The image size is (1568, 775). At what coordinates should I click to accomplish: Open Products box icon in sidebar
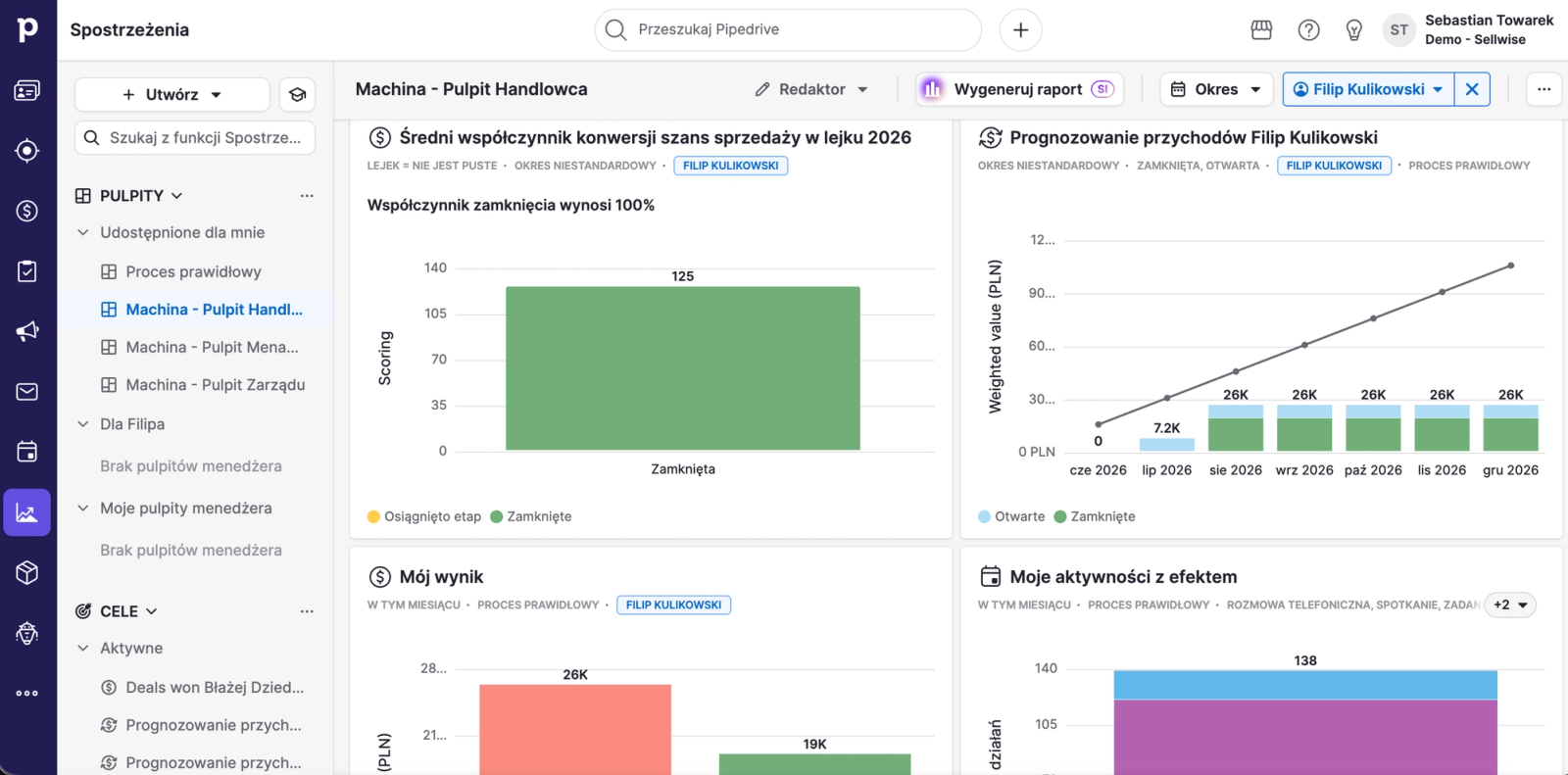[x=27, y=573]
